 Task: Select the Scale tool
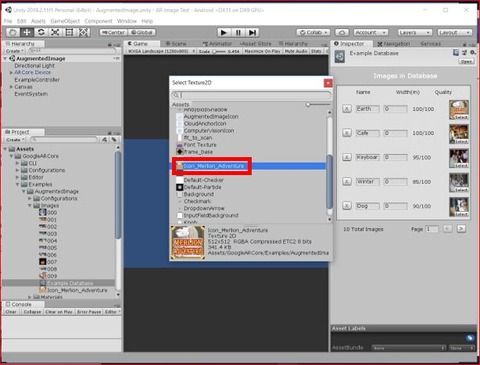[x=55, y=32]
